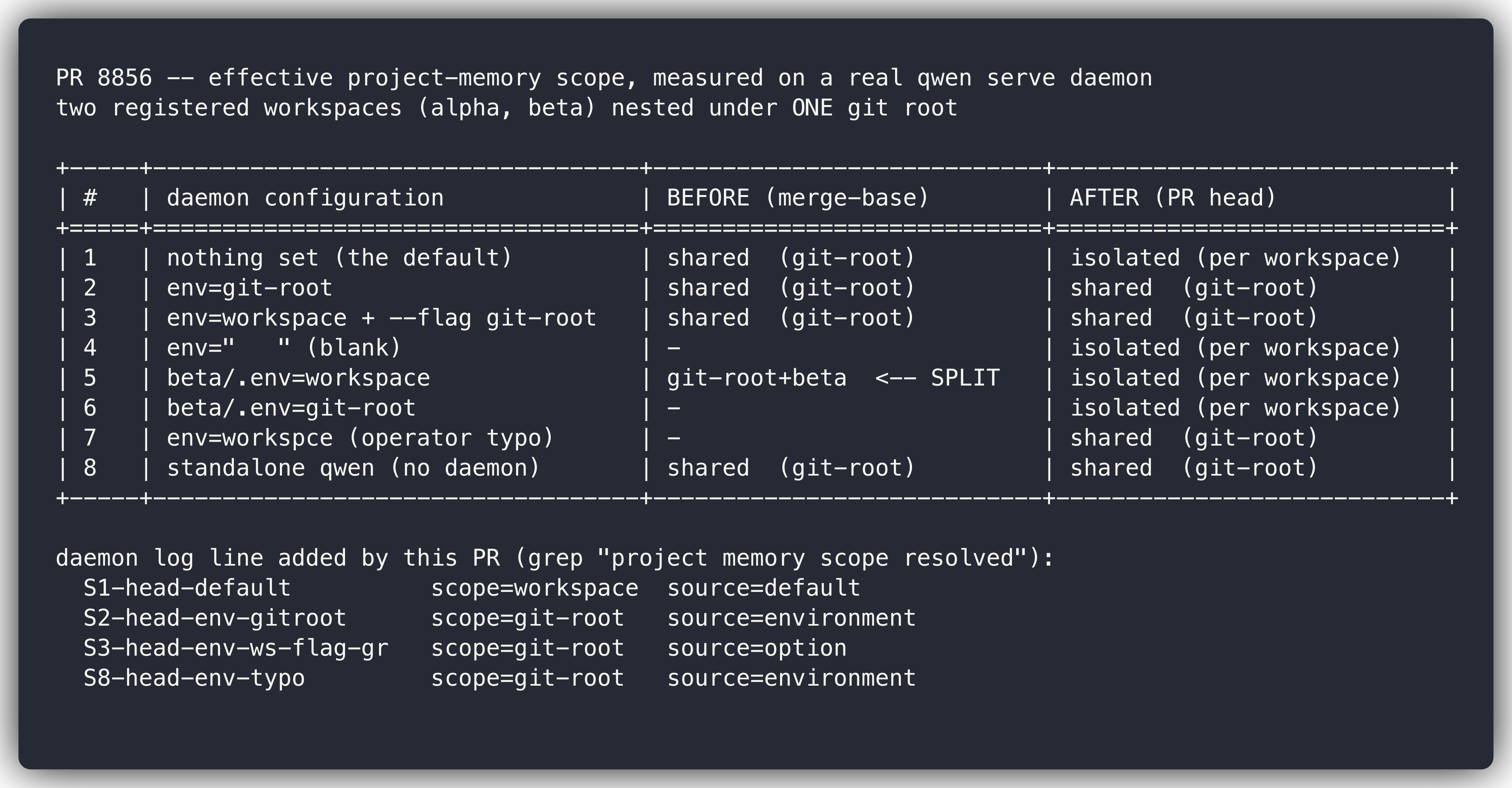Select the blank env configuration in row 4
The height and width of the screenshot is (788, 1512).
pos(284,347)
